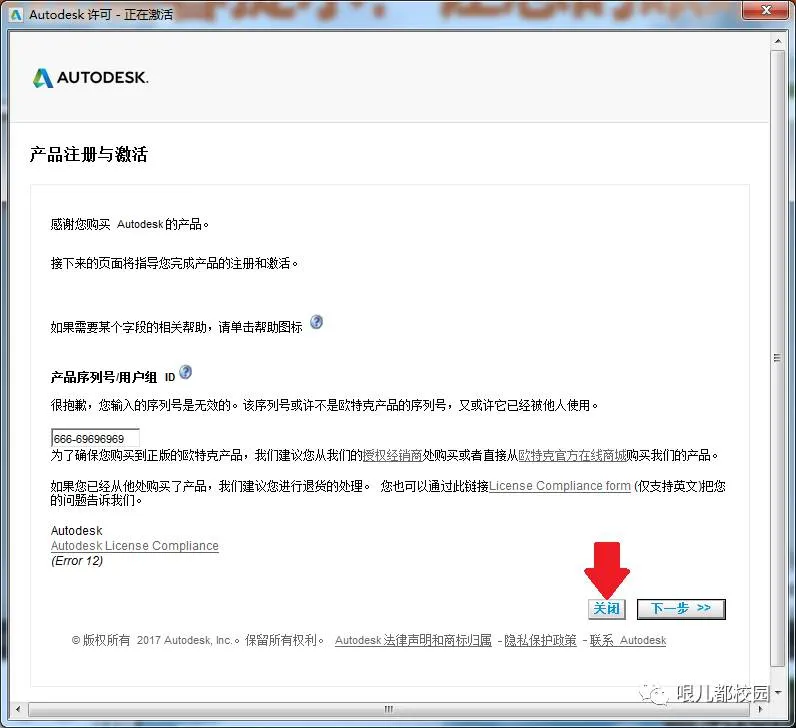Open the 隐私保护政策 link

click(x=540, y=640)
